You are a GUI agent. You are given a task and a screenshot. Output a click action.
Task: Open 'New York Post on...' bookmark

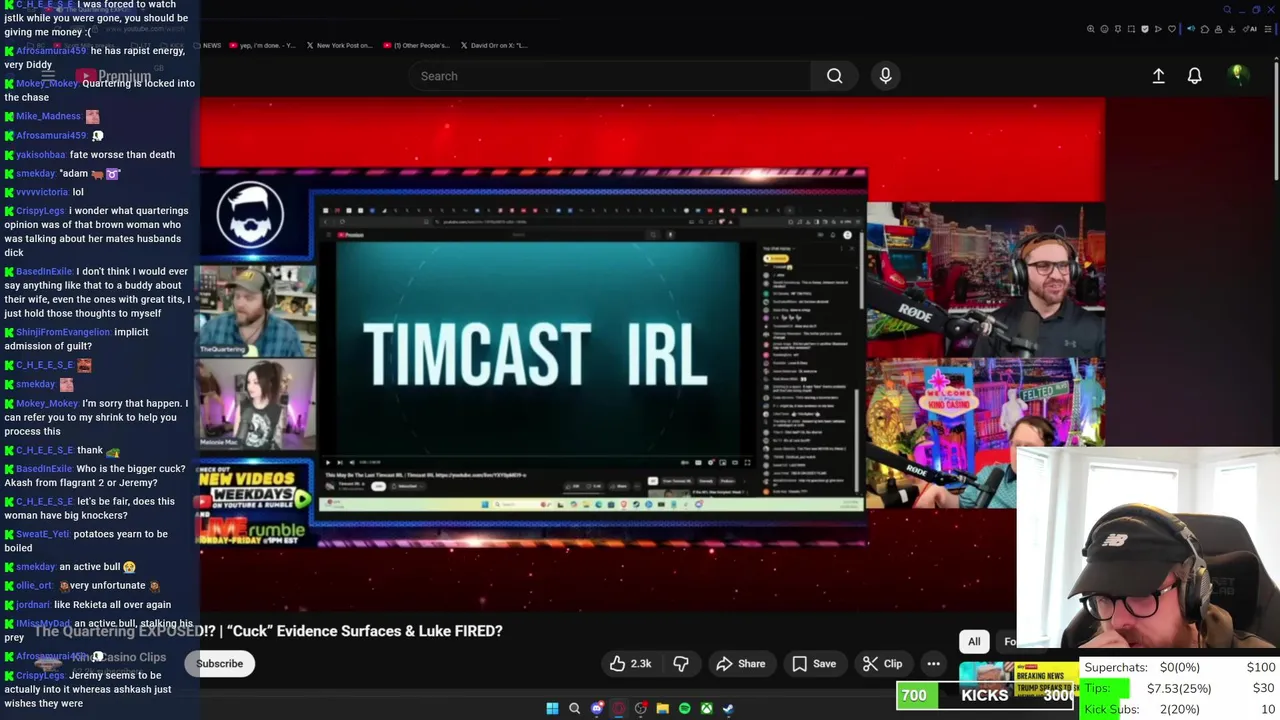tap(339, 45)
